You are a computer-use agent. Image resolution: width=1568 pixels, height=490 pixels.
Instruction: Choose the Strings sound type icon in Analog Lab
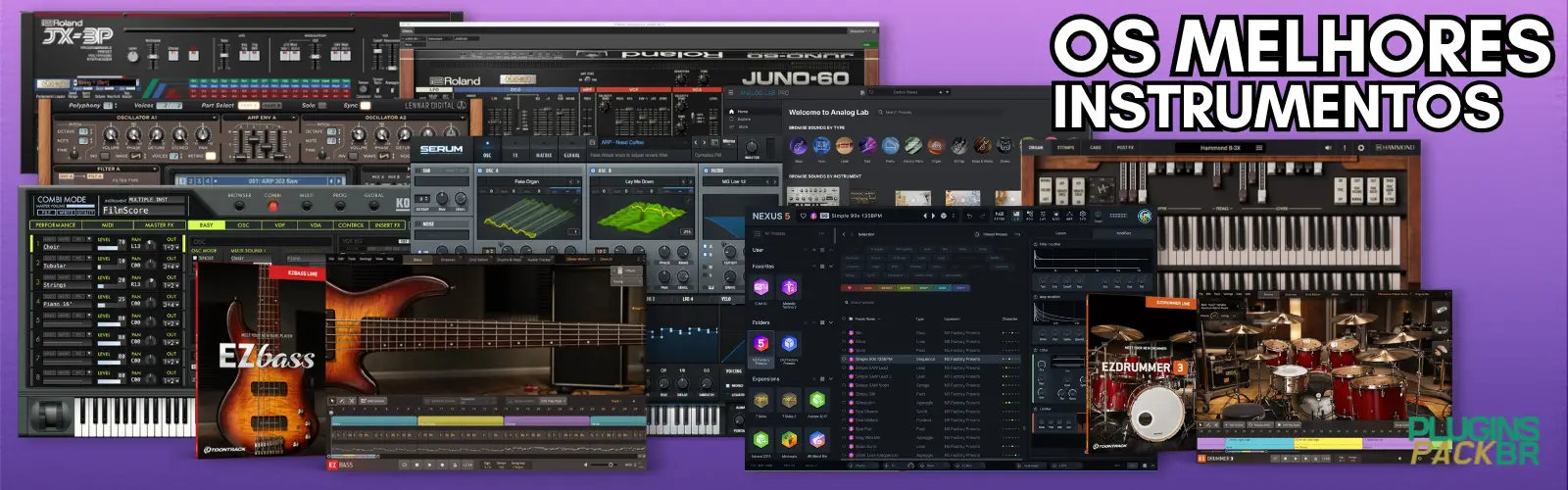(958, 147)
